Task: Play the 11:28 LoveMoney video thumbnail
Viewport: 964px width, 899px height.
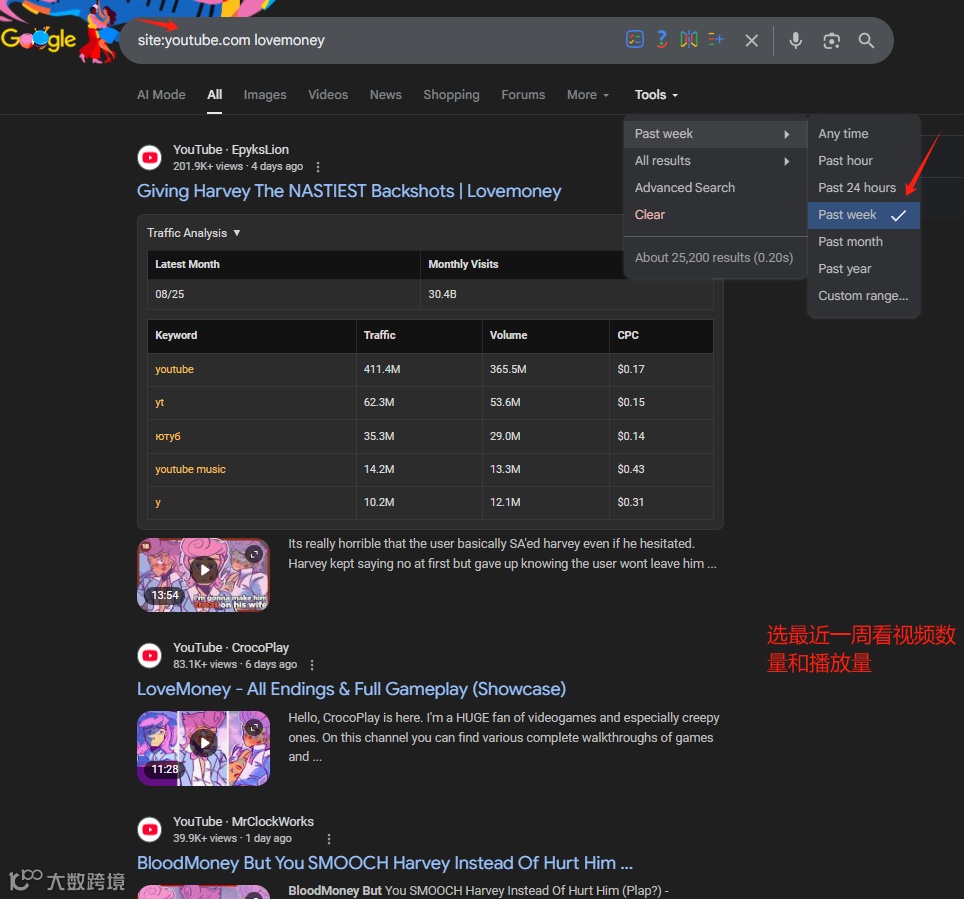Action: (203, 748)
